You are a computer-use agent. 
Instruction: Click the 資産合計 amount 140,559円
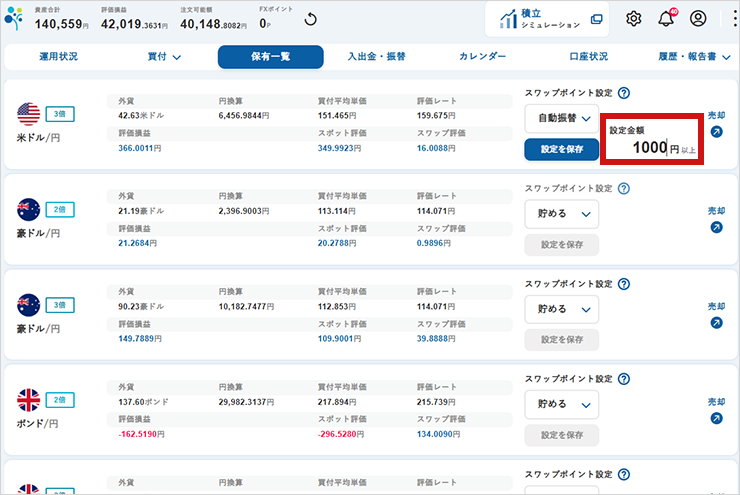tap(61, 24)
